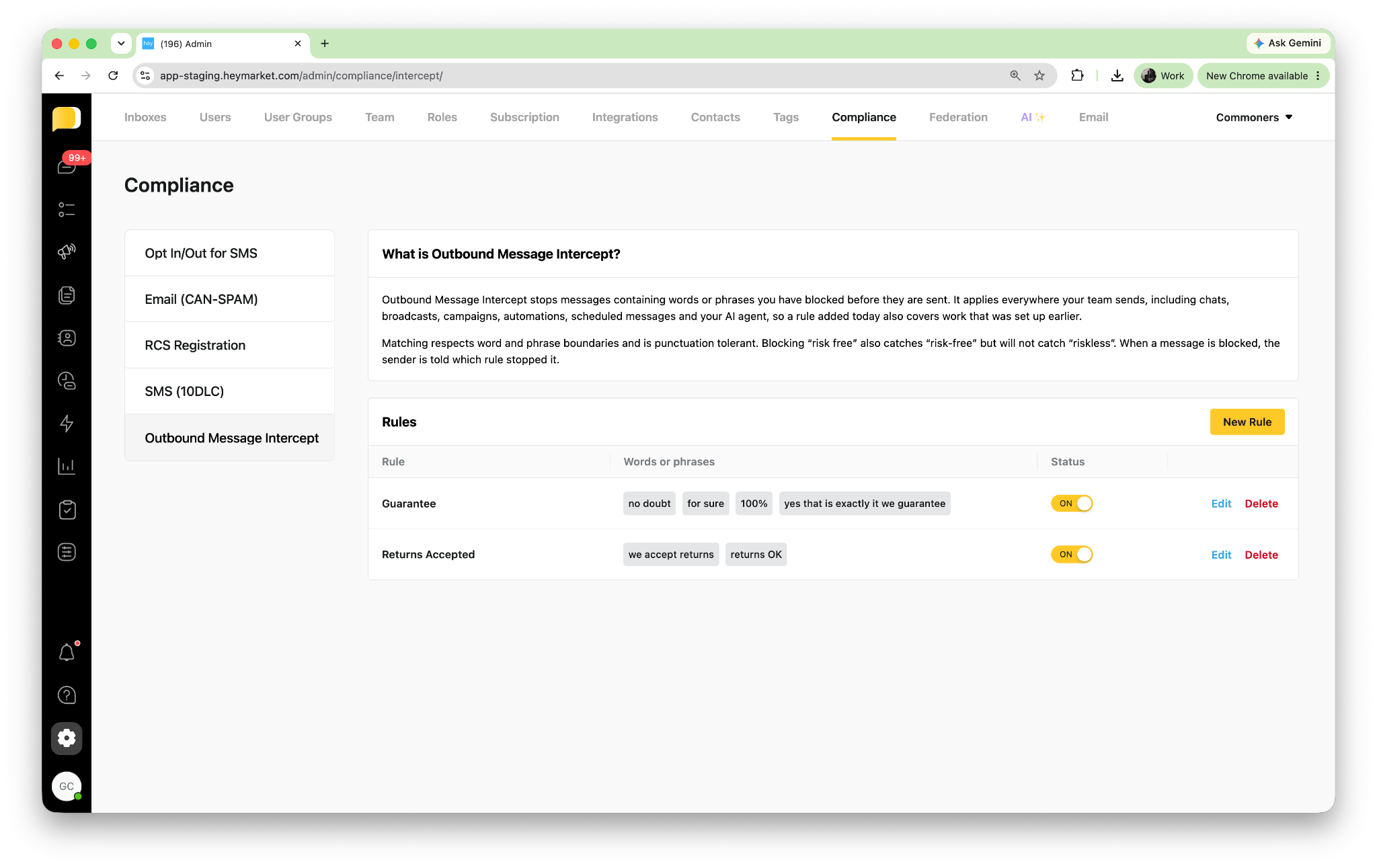Open Email (CAN-SPAM) section
Viewport: 1377px width, 868px height.
click(229, 299)
